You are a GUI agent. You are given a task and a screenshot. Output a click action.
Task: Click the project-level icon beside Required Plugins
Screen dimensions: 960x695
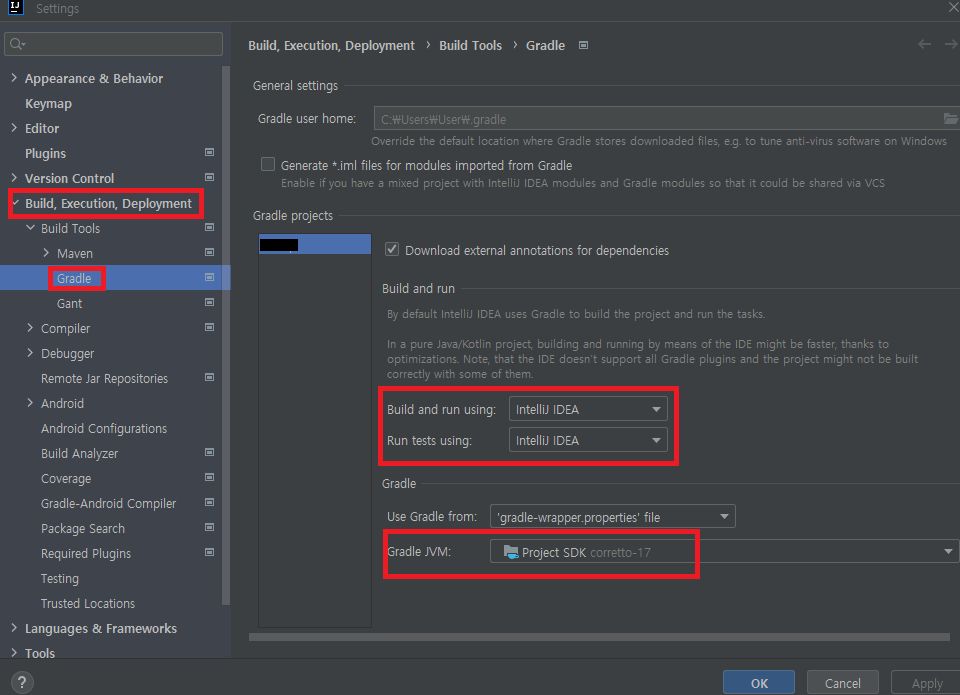pos(209,552)
